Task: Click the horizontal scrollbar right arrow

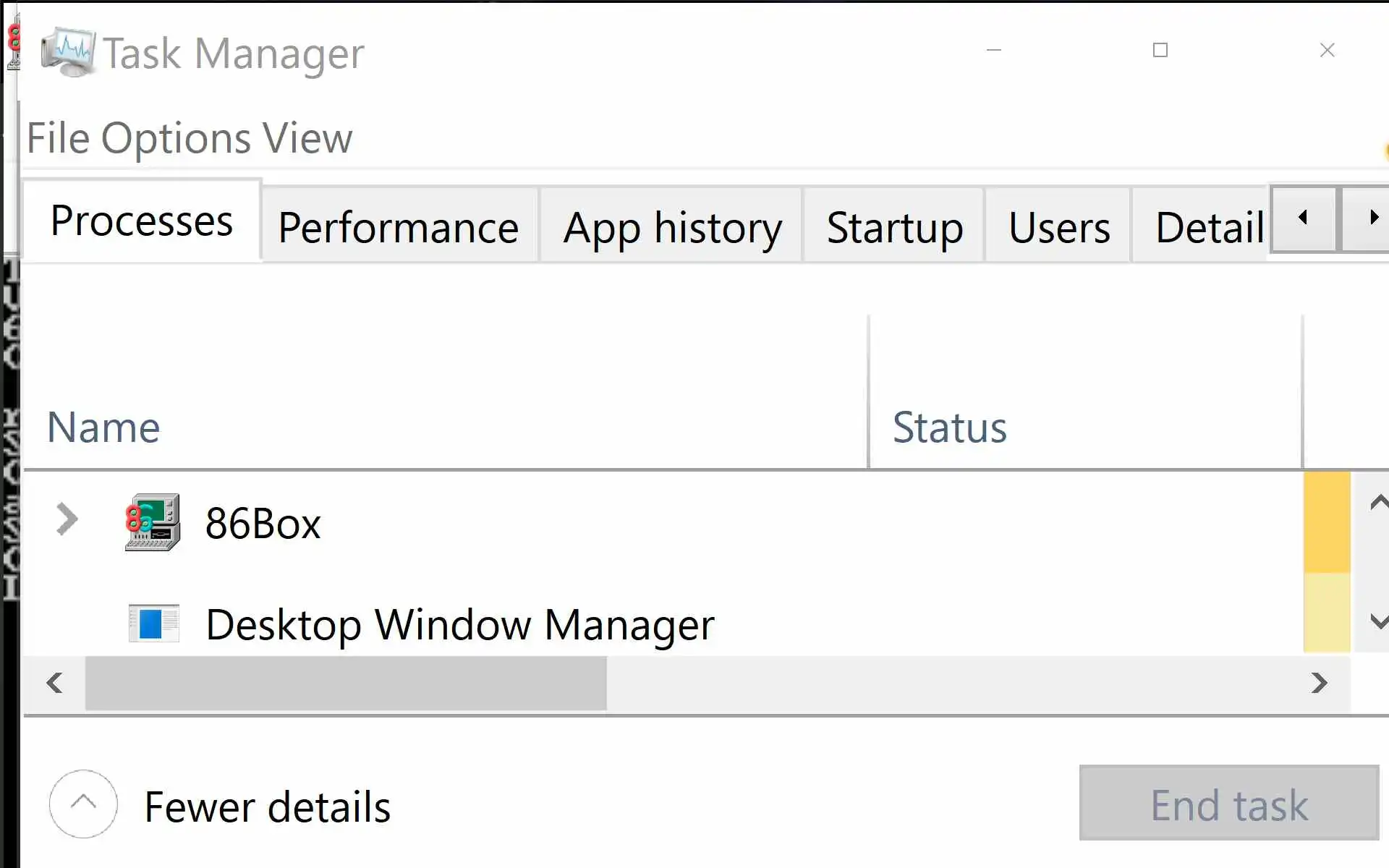Action: [x=1320, y=683]
